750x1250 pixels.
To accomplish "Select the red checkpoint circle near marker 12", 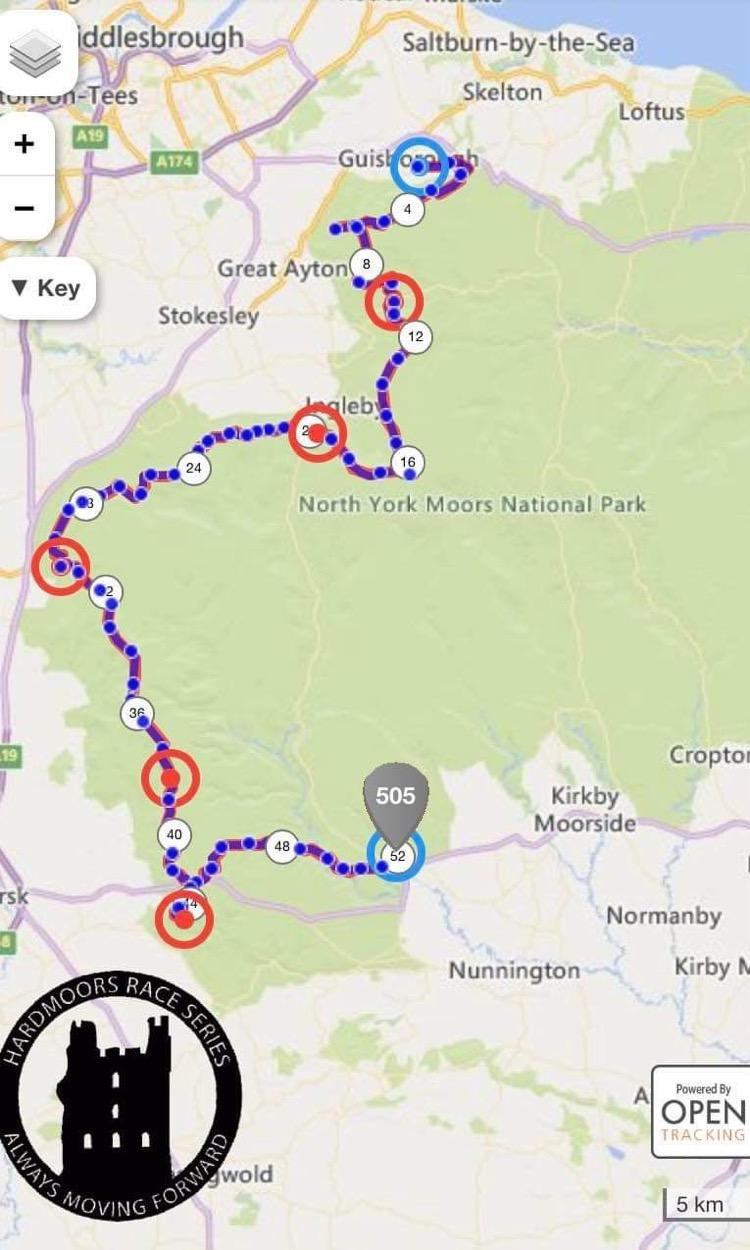I will pyautogui.click(x=393, y=301).
